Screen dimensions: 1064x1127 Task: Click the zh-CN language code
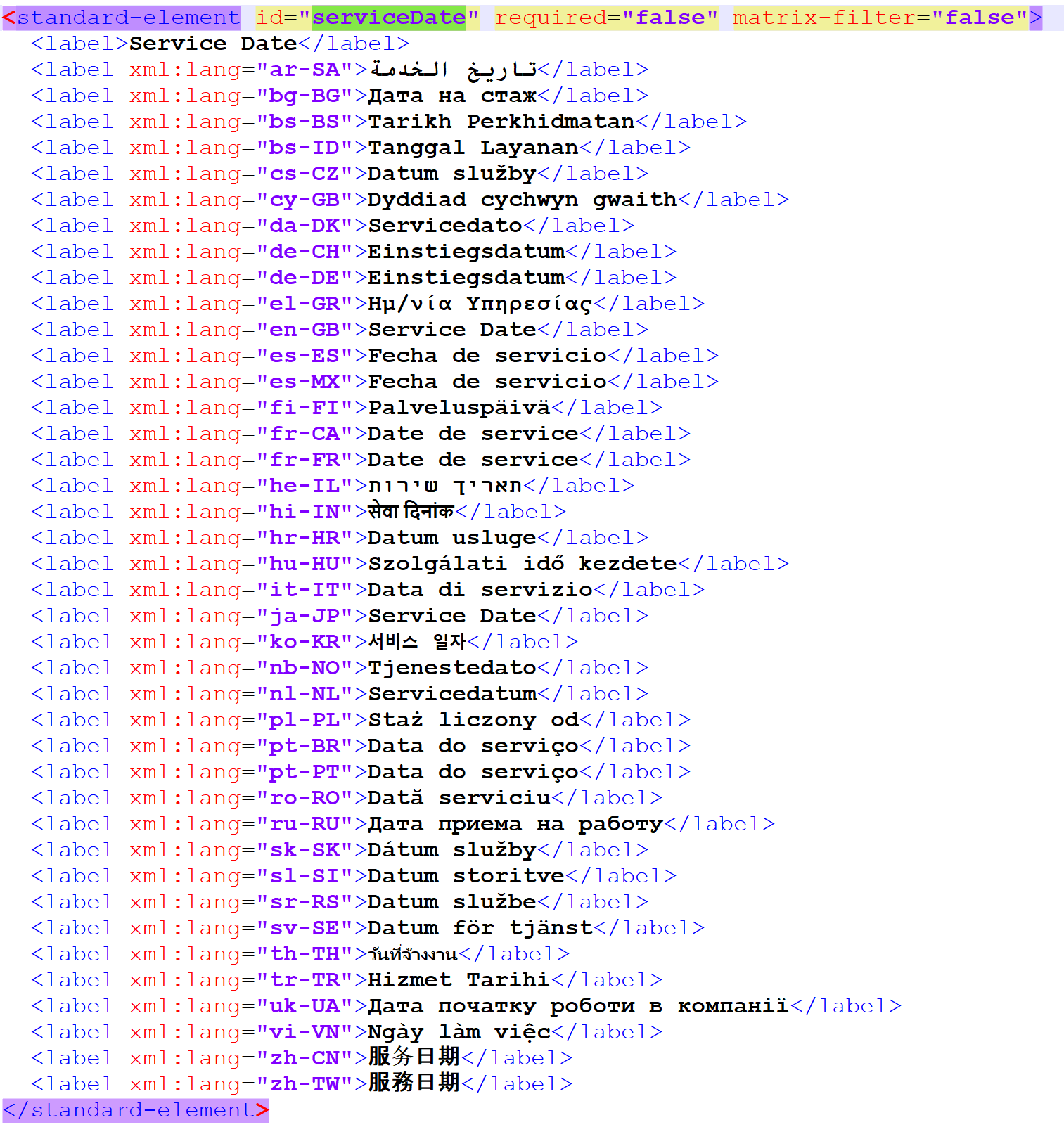[305, 1058]
